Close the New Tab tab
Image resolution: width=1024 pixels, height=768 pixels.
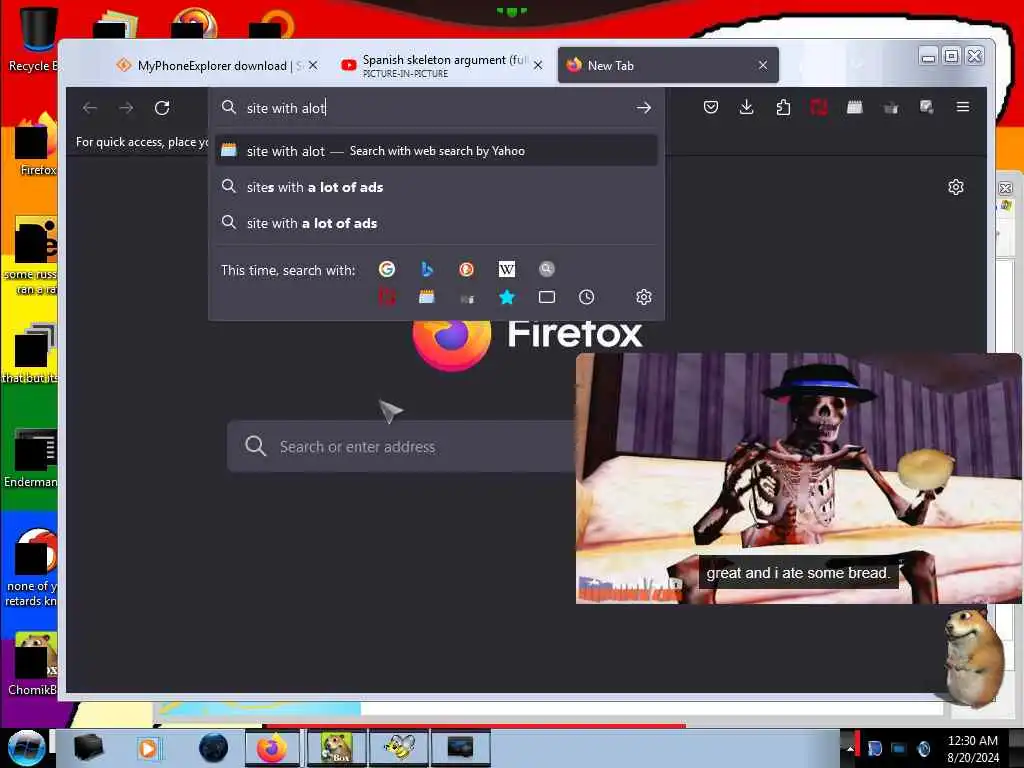point(763,65)
